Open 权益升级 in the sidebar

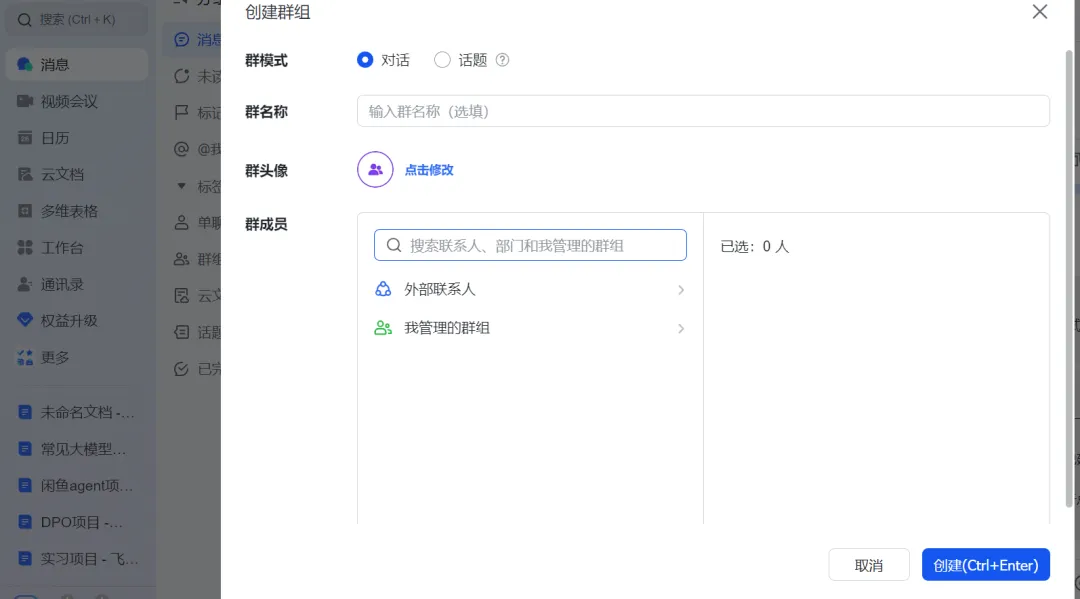[68, 320]
